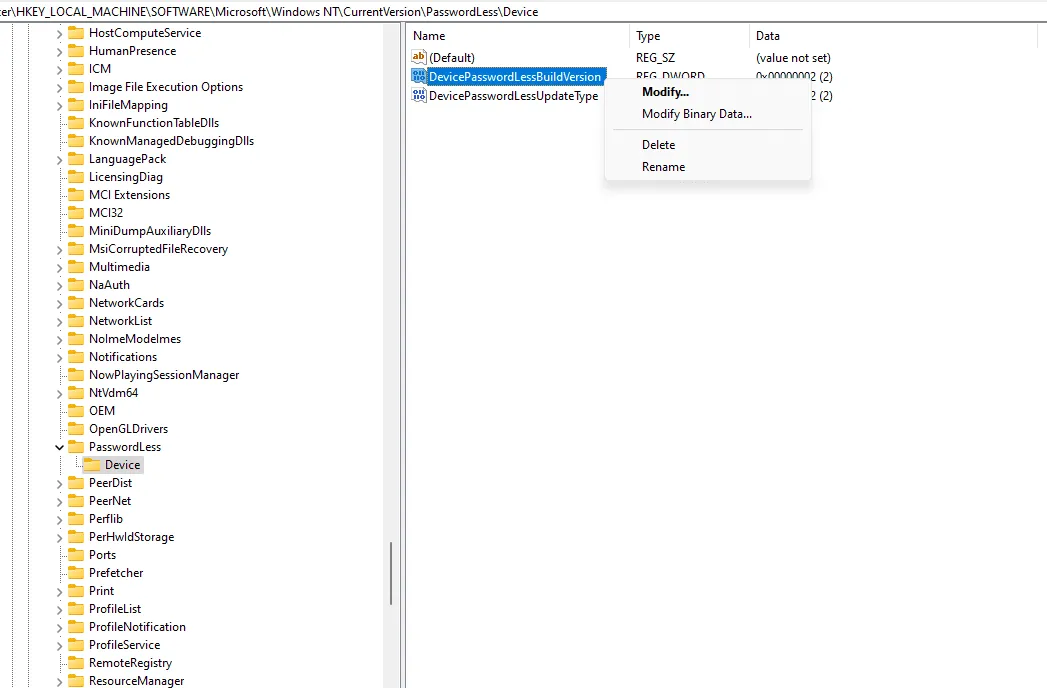This screenshot has width=1047, height=688.
Task: Select Delete in the context menu
Action: click(x=658, y=145)
